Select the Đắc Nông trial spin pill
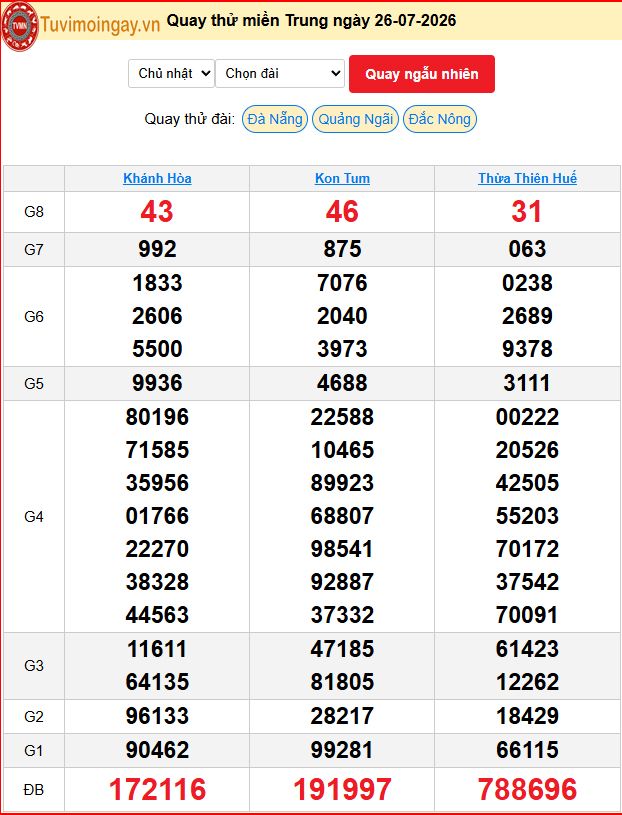Image resolution: width=622 pixels, height=815 pixels. click(440, 119)
